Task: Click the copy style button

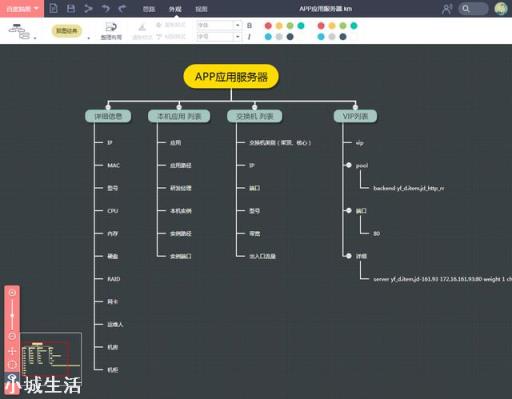Action: click(171, 25)
